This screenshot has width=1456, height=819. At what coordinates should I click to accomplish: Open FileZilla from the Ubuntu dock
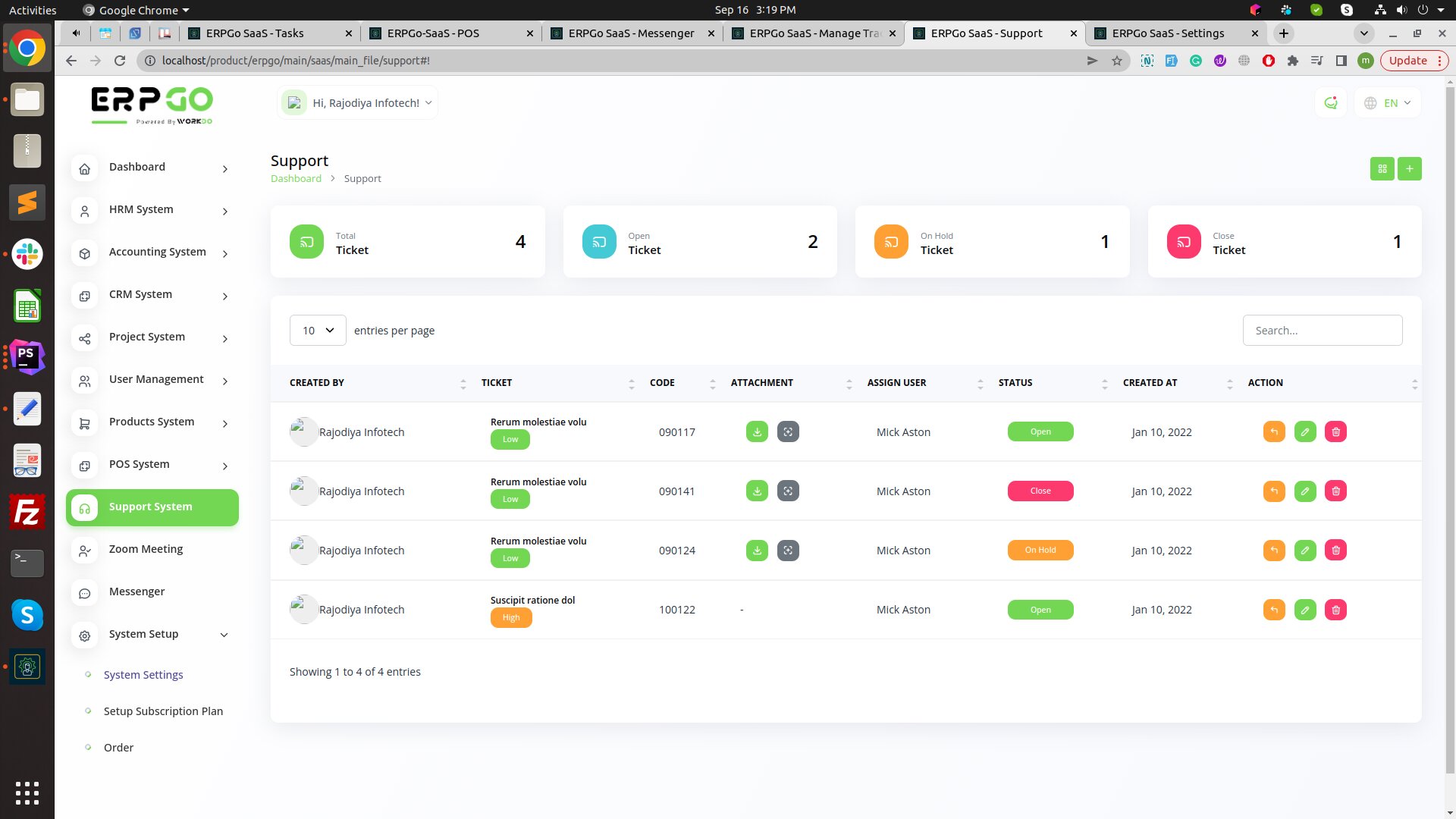pos(27,513)
